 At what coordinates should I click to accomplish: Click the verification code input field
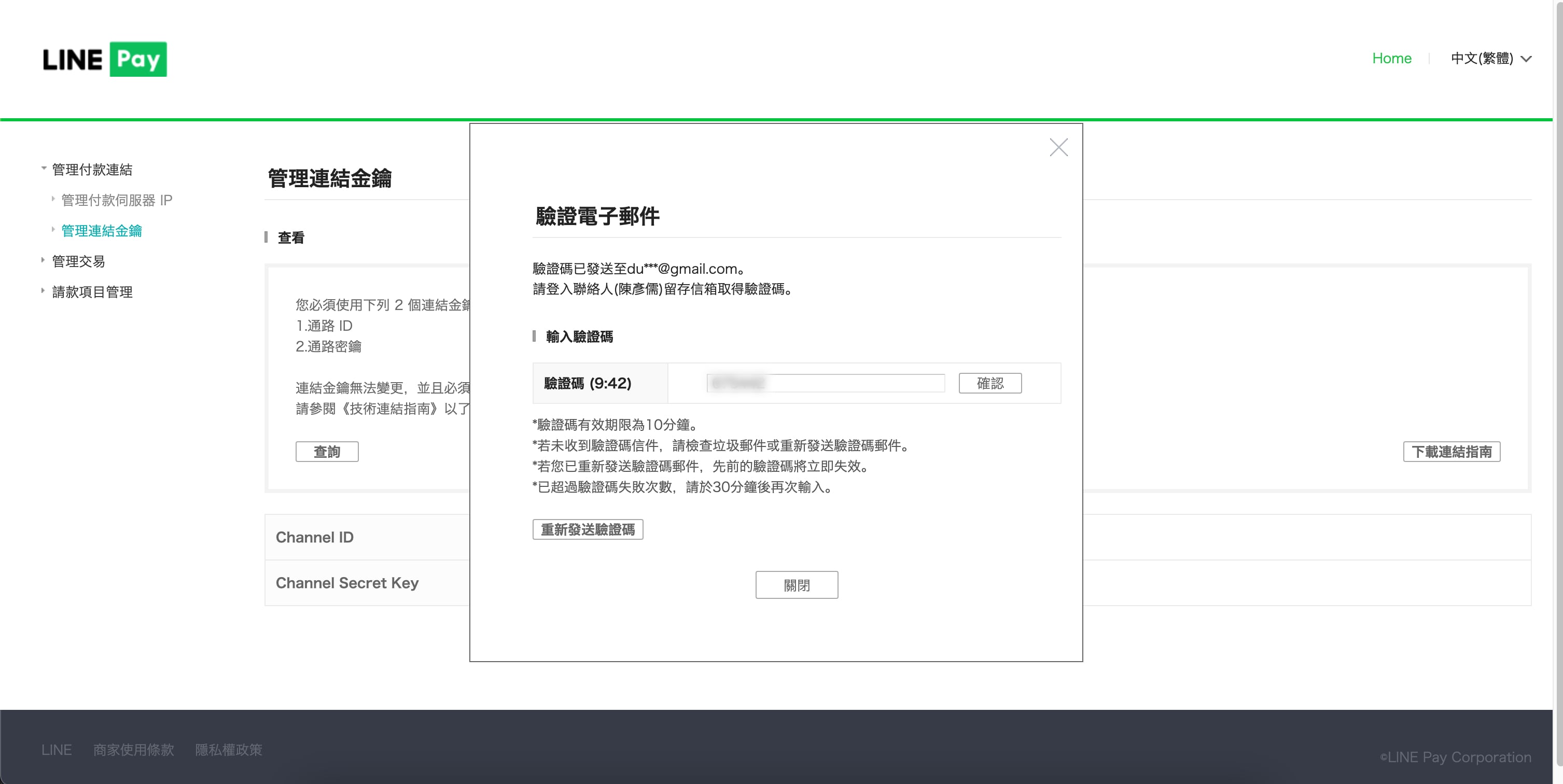(x=825, y=383)
